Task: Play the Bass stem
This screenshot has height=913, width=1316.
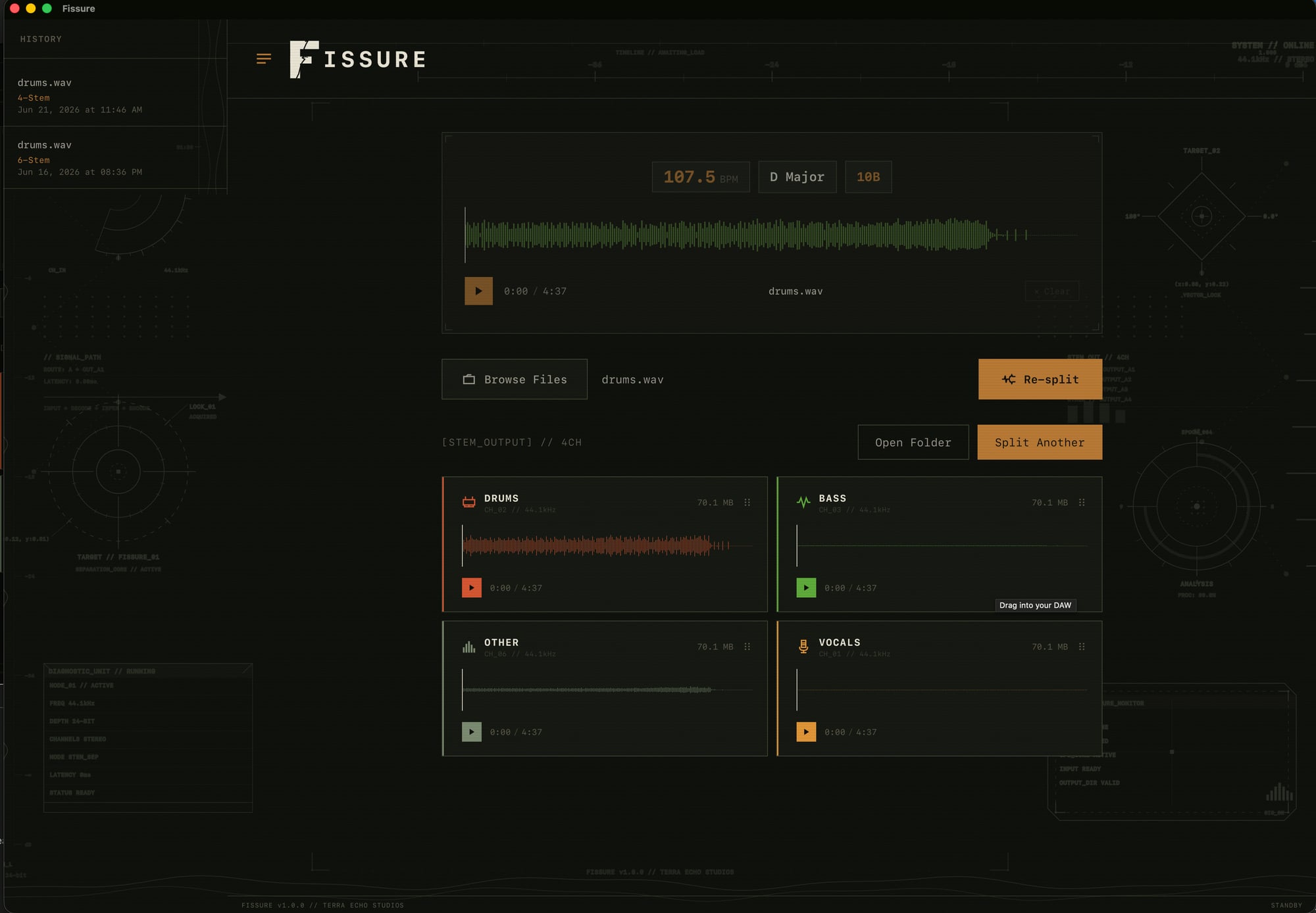Action: click(806, 587)
